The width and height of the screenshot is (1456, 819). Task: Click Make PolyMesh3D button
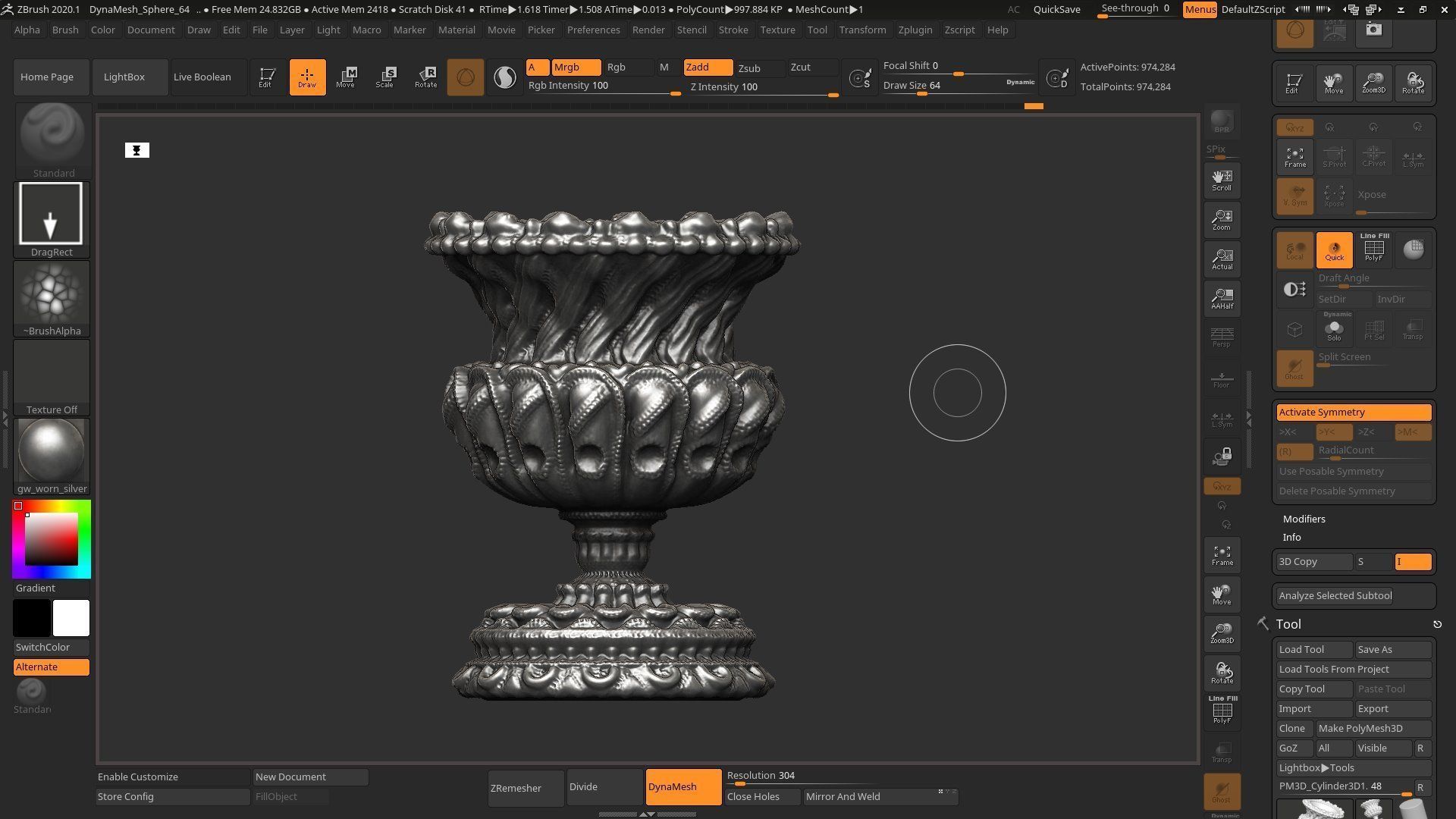pyautogui.click(x=1373, y=729)
